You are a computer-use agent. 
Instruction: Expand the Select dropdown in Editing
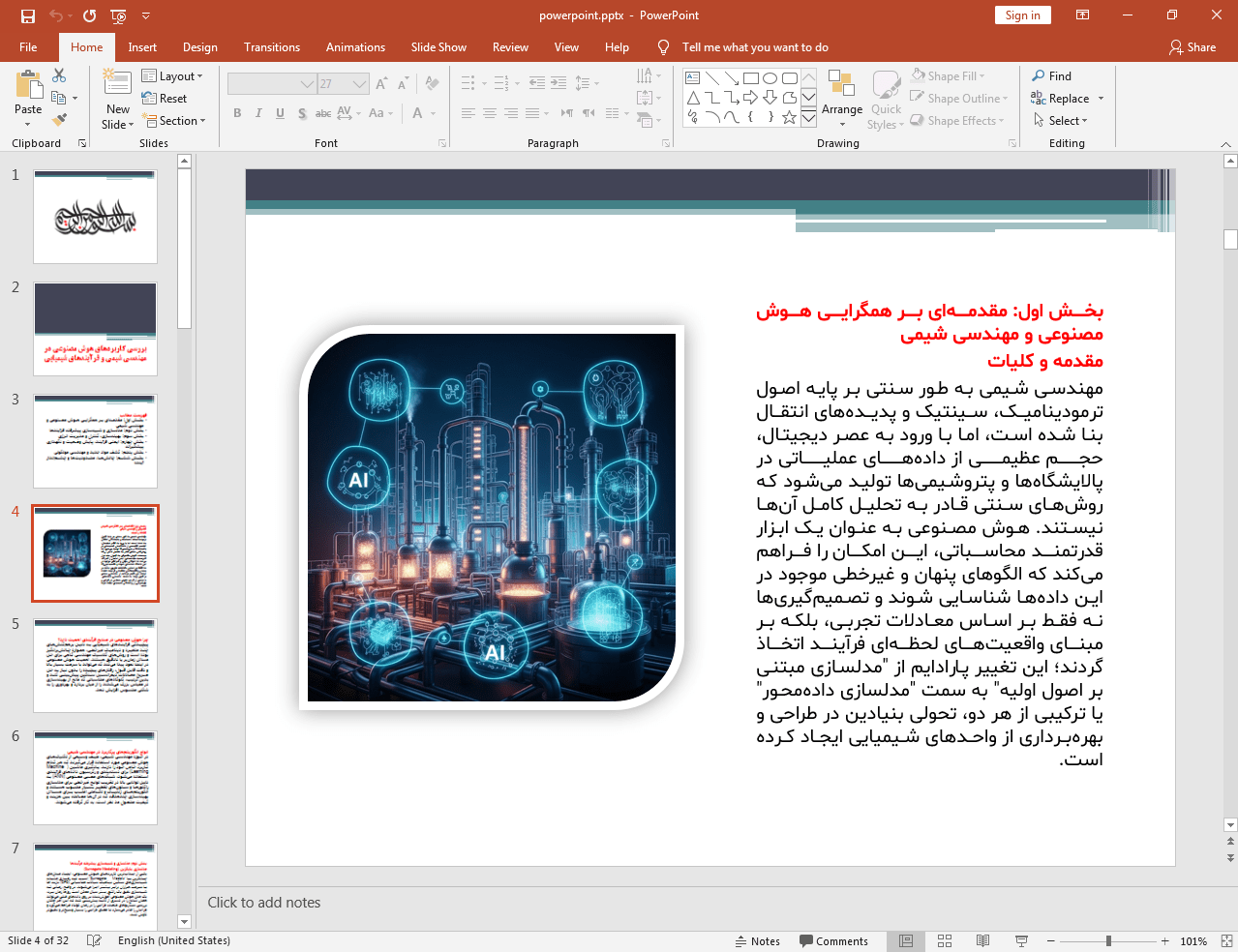coord(1061,121)
